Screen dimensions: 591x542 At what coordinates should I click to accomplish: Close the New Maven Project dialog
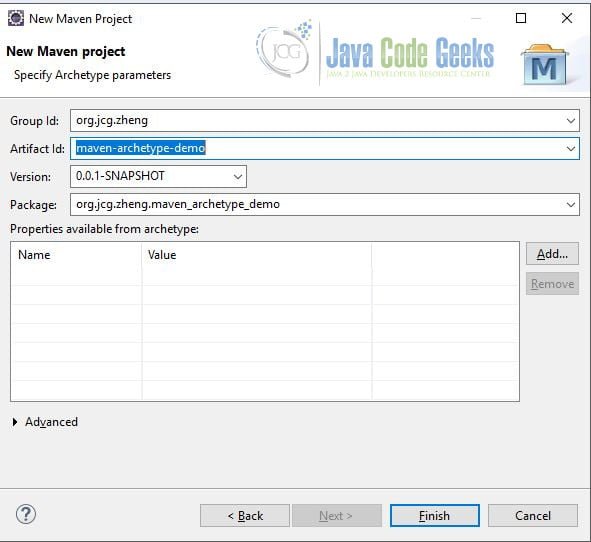(x=567, y=18)
